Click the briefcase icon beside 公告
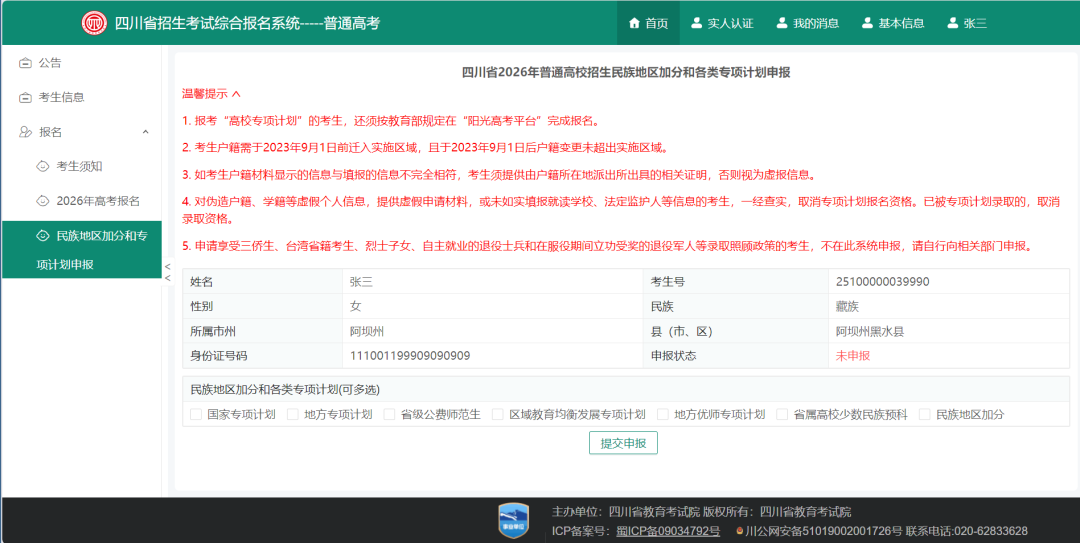Image resolution: width=1080 pixels, height=543 pixels. tap(25, 63)
